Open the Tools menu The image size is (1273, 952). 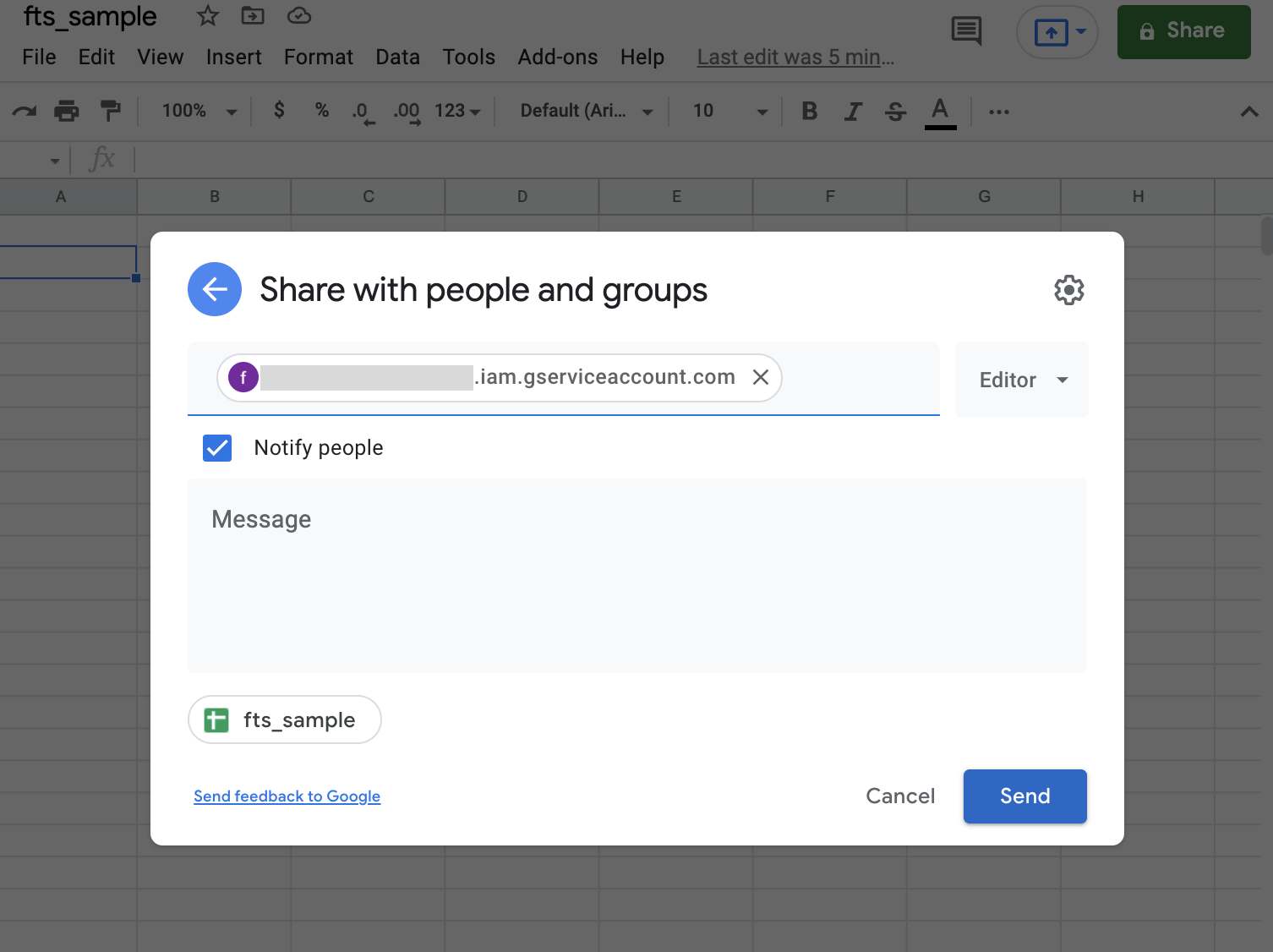pos(469,57)
